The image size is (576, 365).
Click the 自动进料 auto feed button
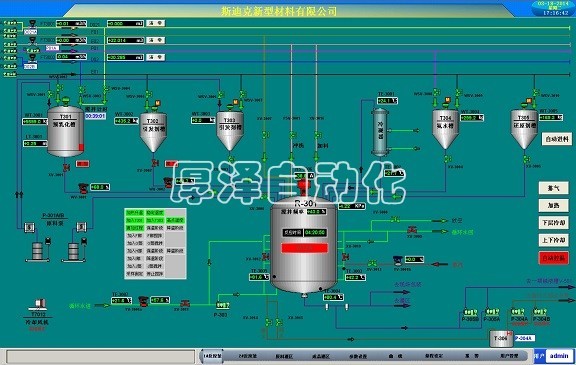click(557, 139)
